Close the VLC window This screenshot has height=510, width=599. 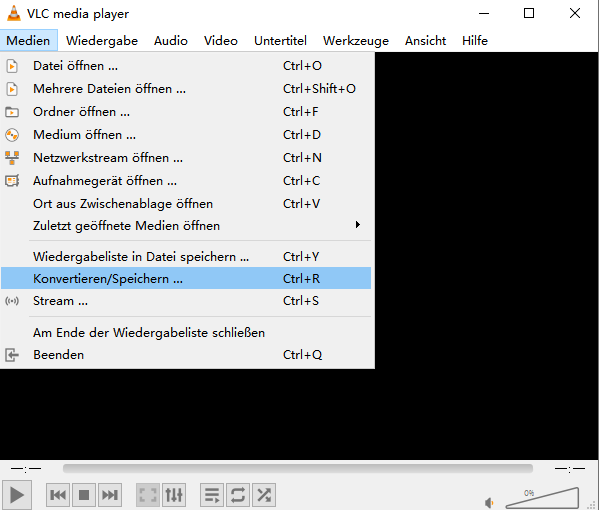(x=575, y=13)
